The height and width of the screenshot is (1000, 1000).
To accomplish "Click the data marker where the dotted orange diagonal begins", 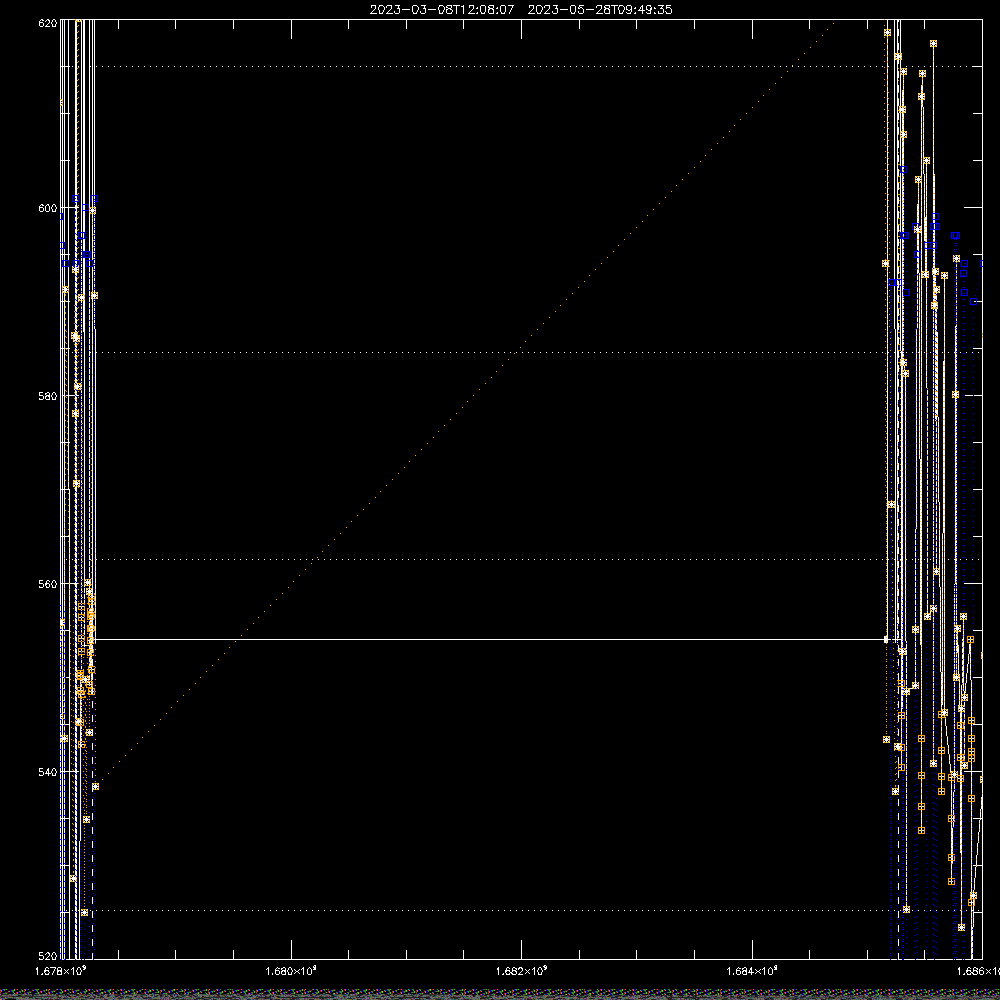I will (96, 786).
